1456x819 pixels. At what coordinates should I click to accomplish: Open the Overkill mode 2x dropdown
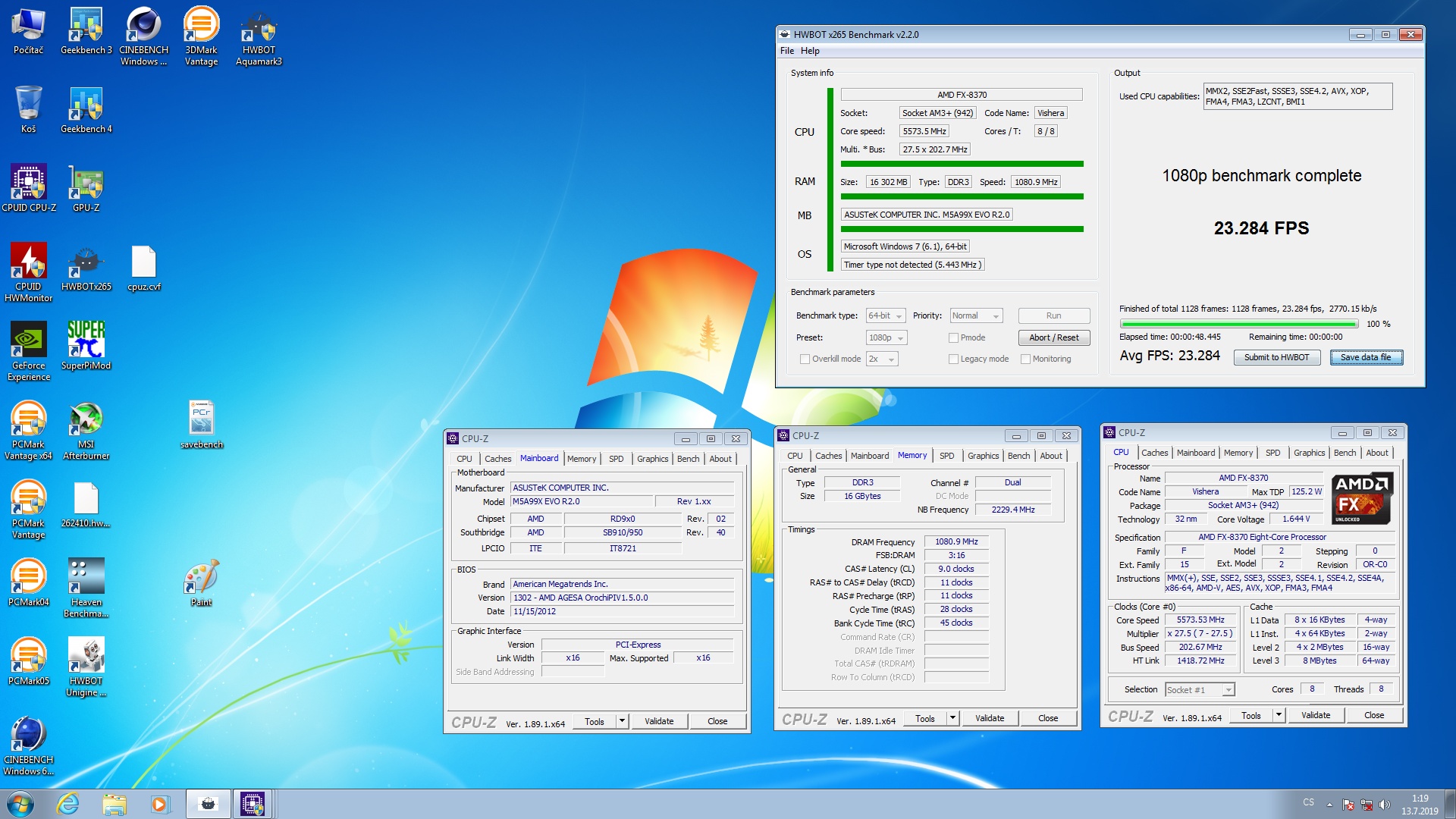click(883, 359)
